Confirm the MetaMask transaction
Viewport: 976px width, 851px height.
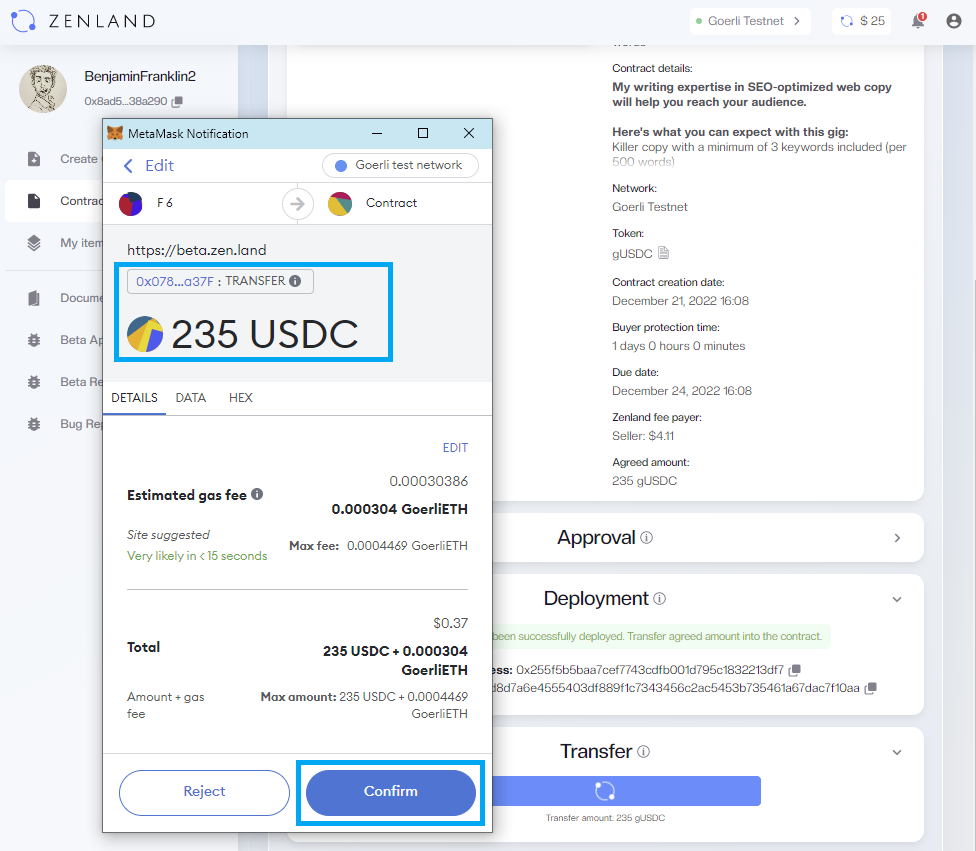(x=391, y=792)
